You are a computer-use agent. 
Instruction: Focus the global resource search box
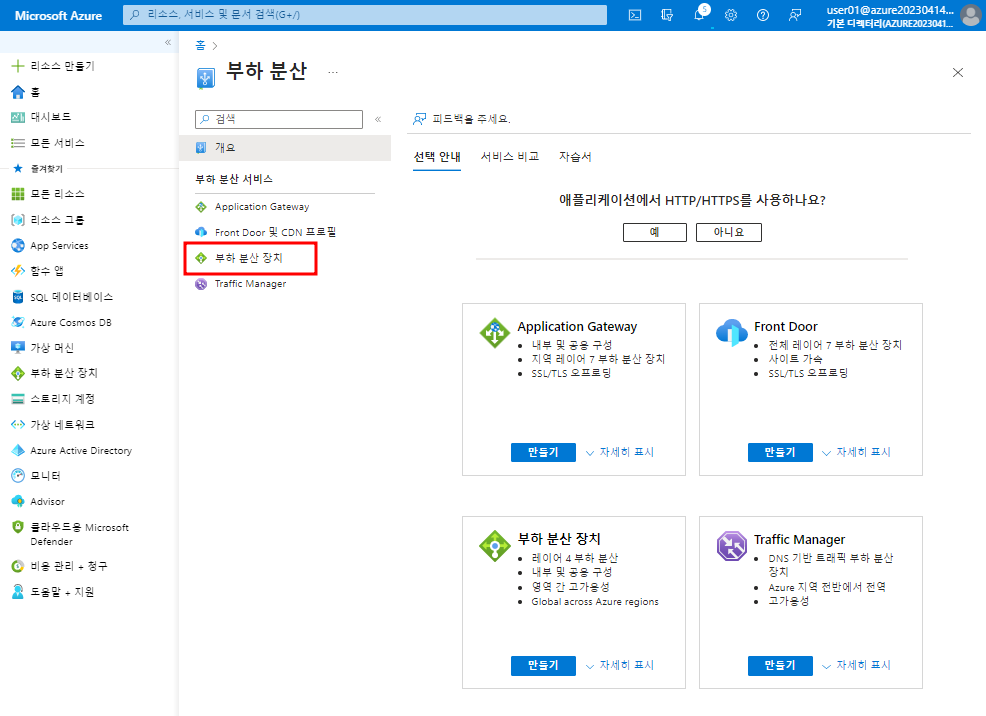click(365, 14)
